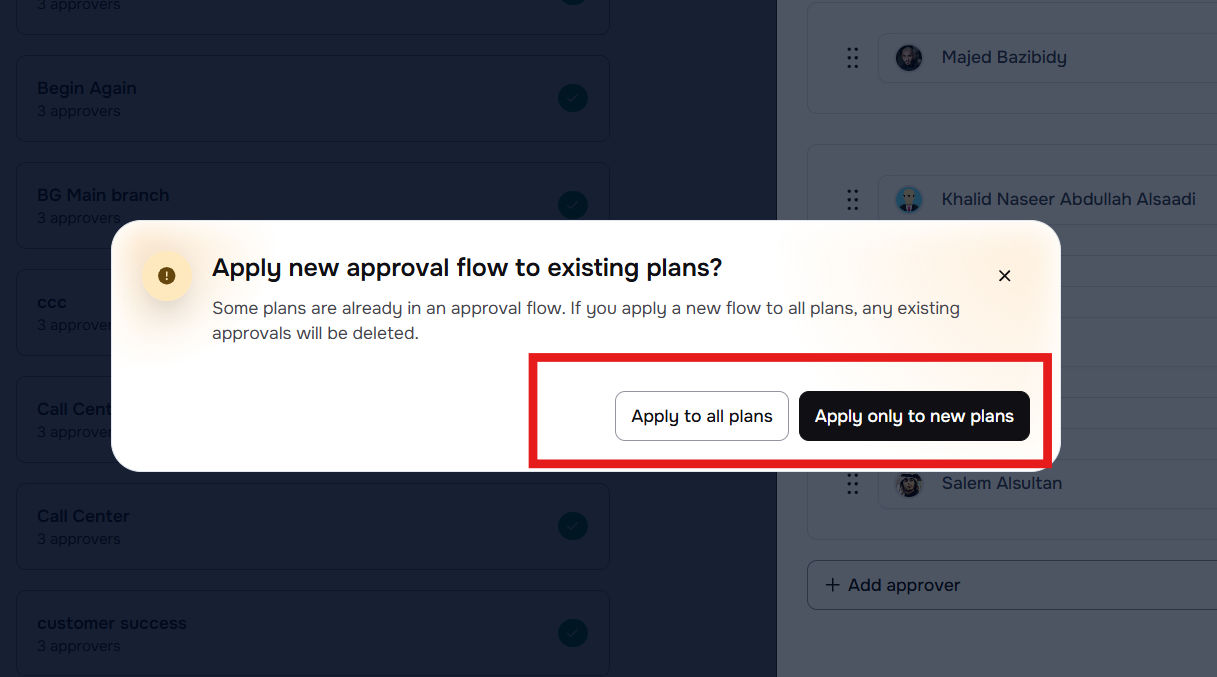Click the drag handle beside Khalid Naseer

coord(852,200)
